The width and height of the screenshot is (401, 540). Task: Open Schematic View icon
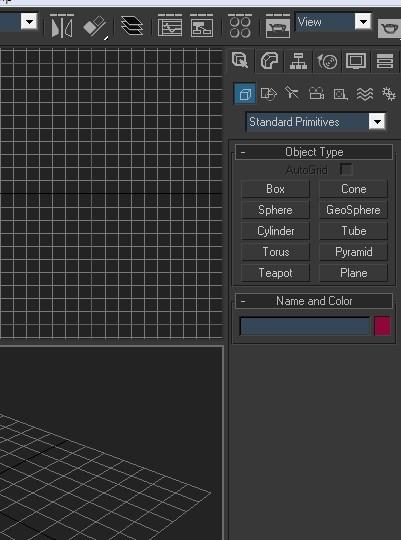[202, 26]
